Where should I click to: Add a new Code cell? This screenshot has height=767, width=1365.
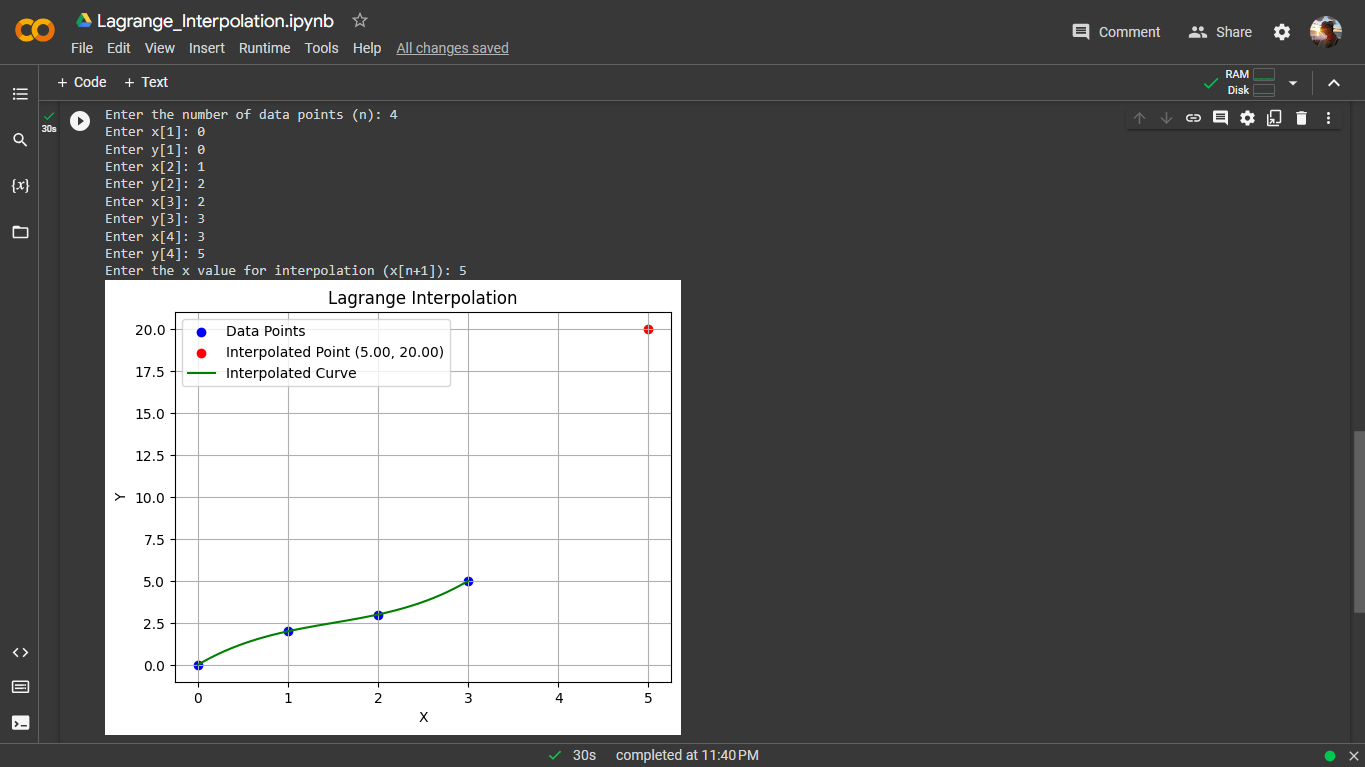coord(82,82)
